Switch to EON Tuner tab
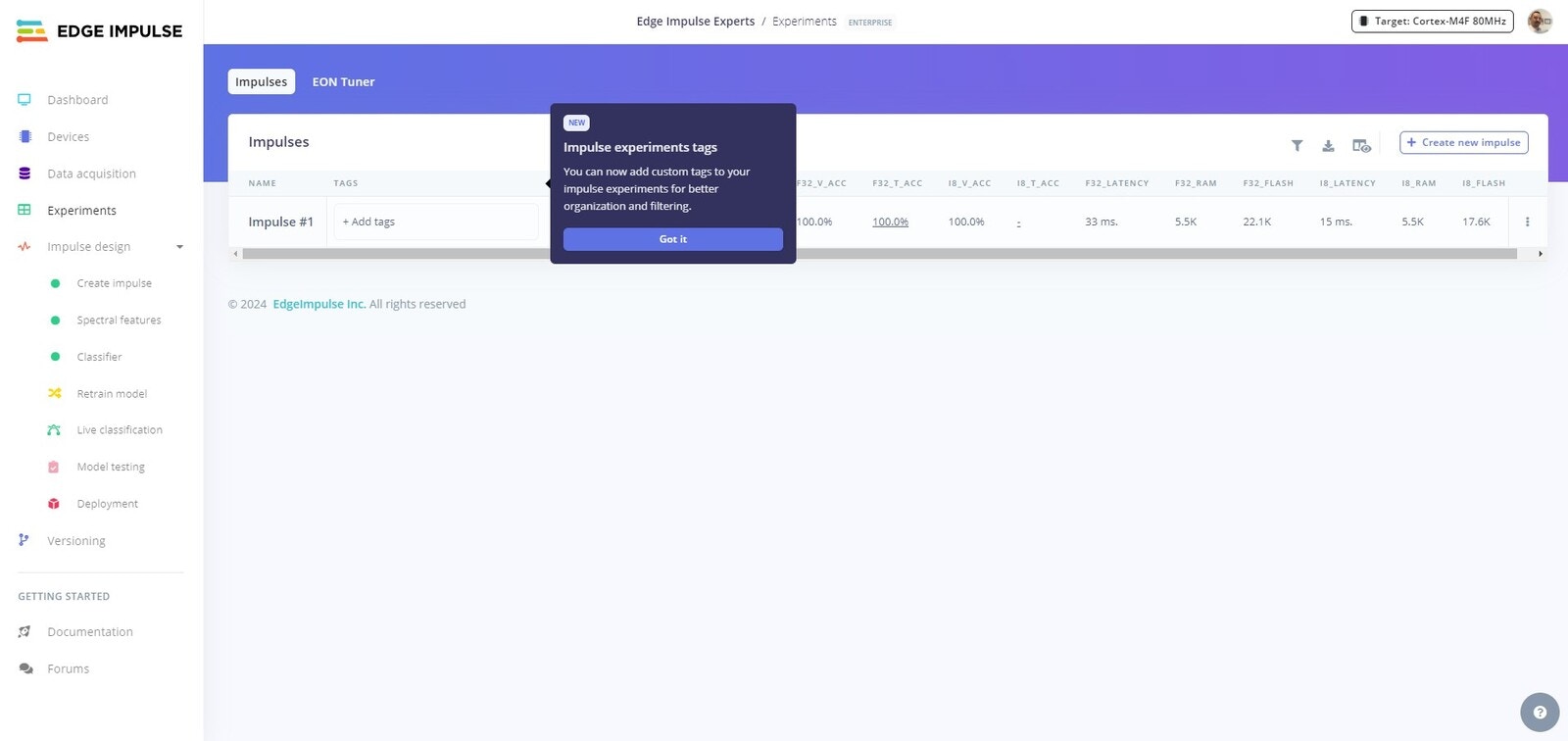1568x741 pixels. point(343,82)
